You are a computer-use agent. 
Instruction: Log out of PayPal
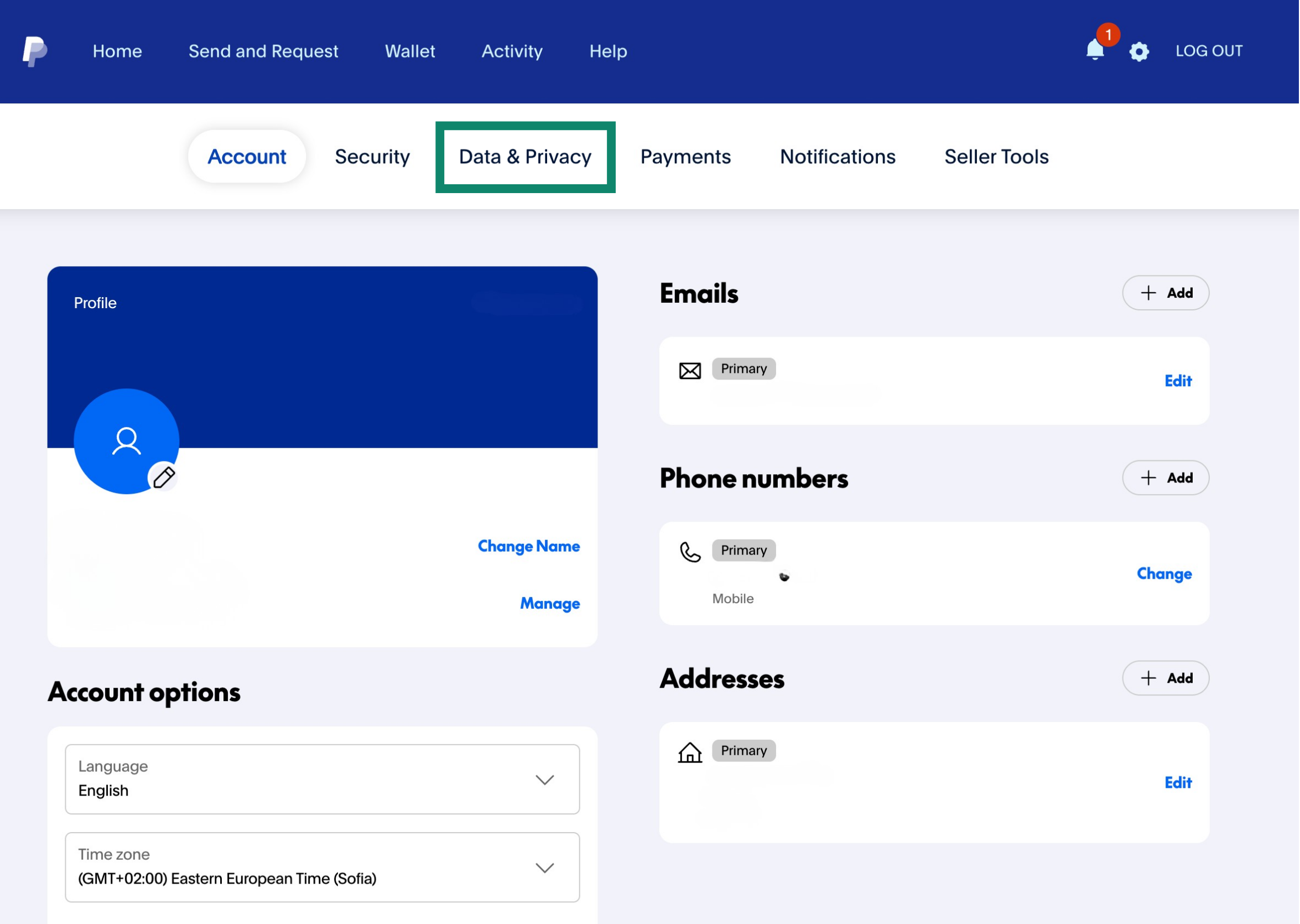1209,51
